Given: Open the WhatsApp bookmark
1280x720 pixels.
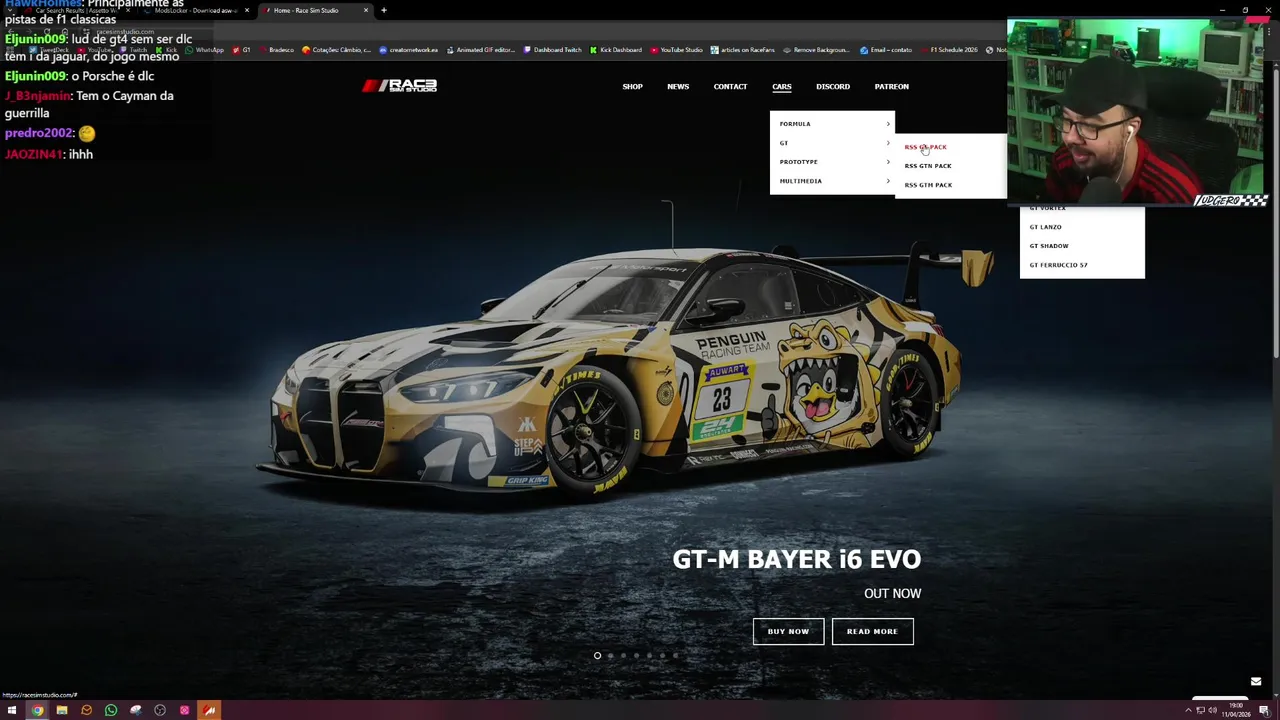Looking at the screenshot, I should tap(205, 50).
